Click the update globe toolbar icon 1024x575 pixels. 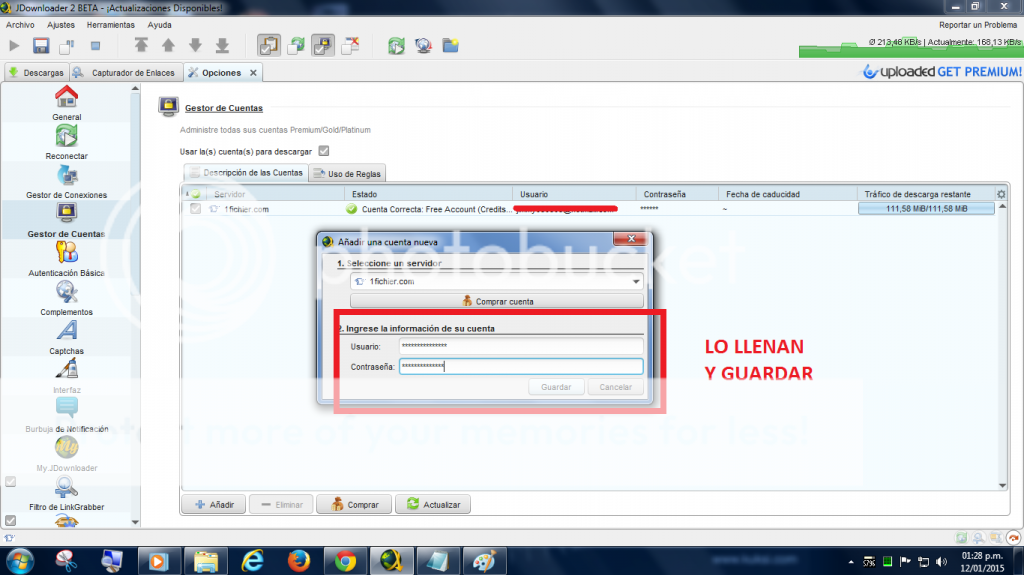coord(423,46)
